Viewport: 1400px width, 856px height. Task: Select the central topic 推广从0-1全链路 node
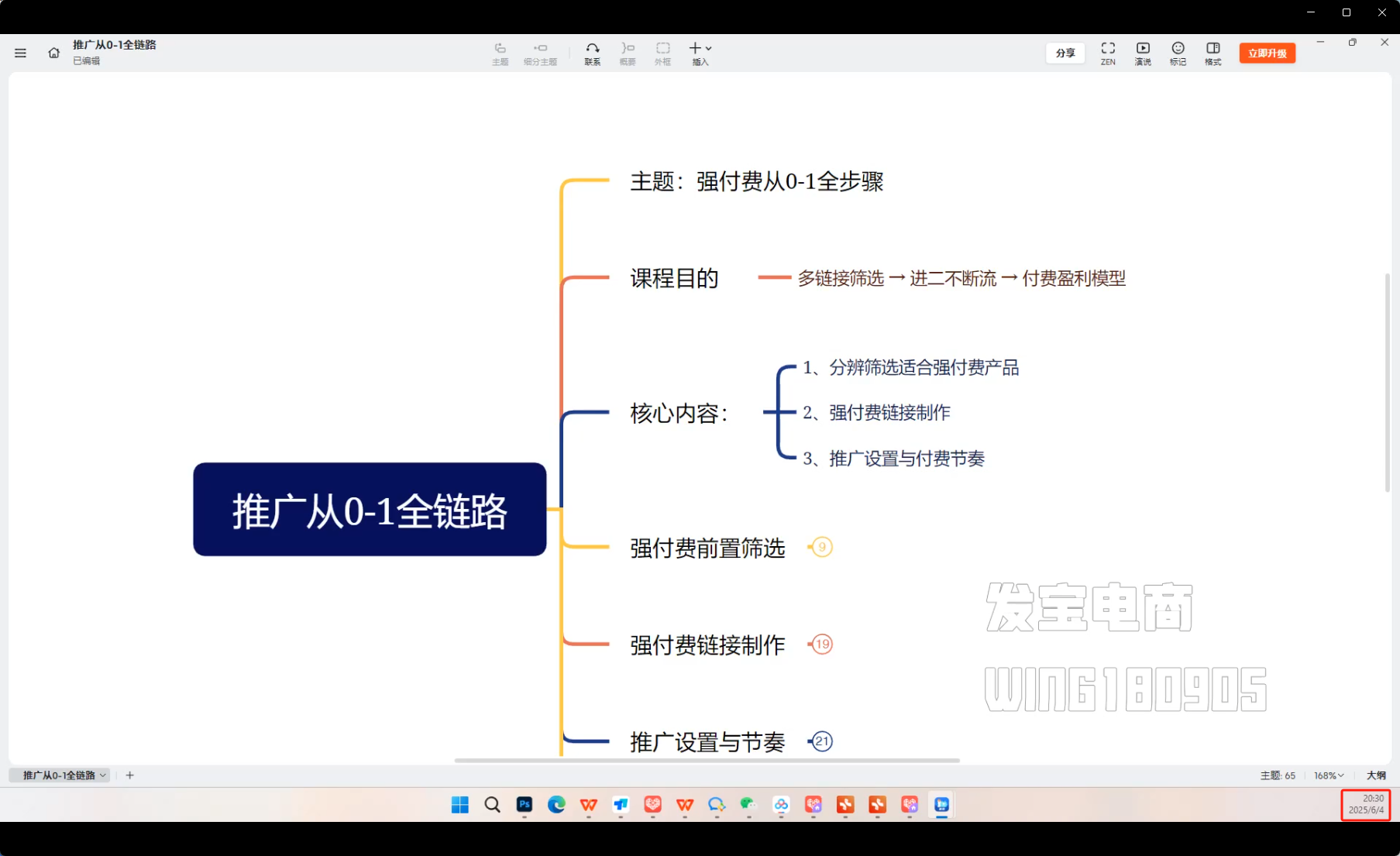click(370, 510)
